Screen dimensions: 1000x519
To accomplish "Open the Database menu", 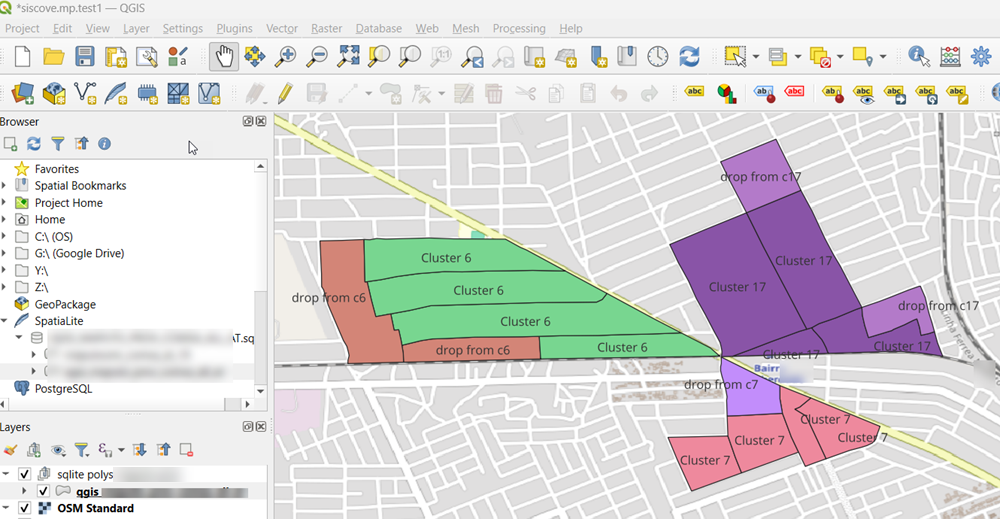I will coord(379,29).
